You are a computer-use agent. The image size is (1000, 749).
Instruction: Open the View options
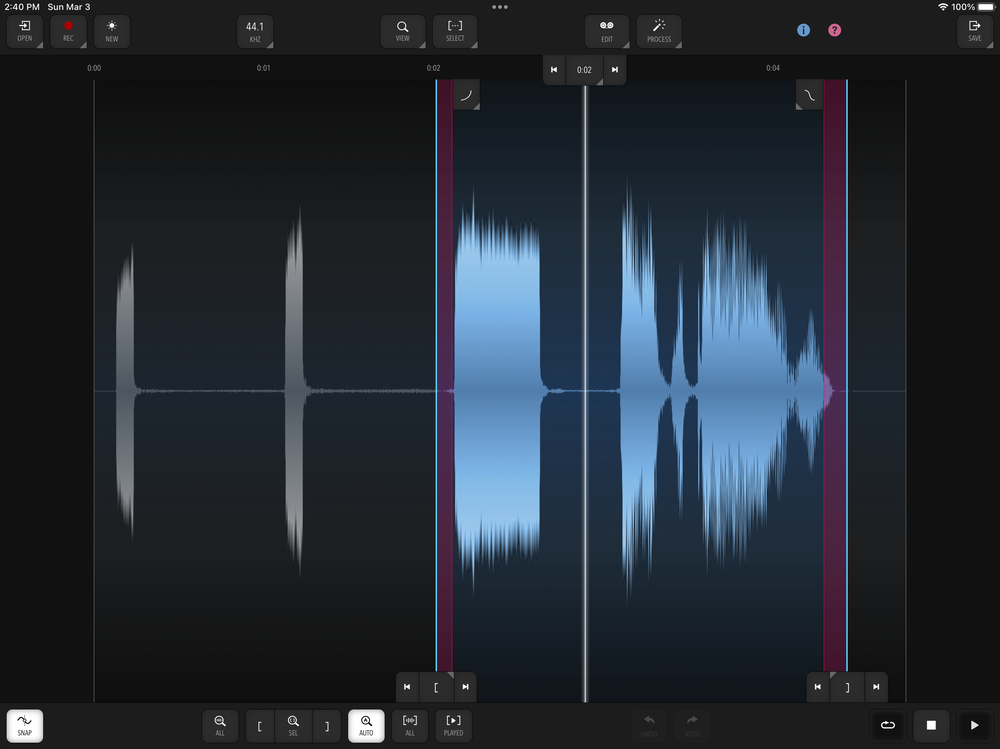[x=404, y=31]
